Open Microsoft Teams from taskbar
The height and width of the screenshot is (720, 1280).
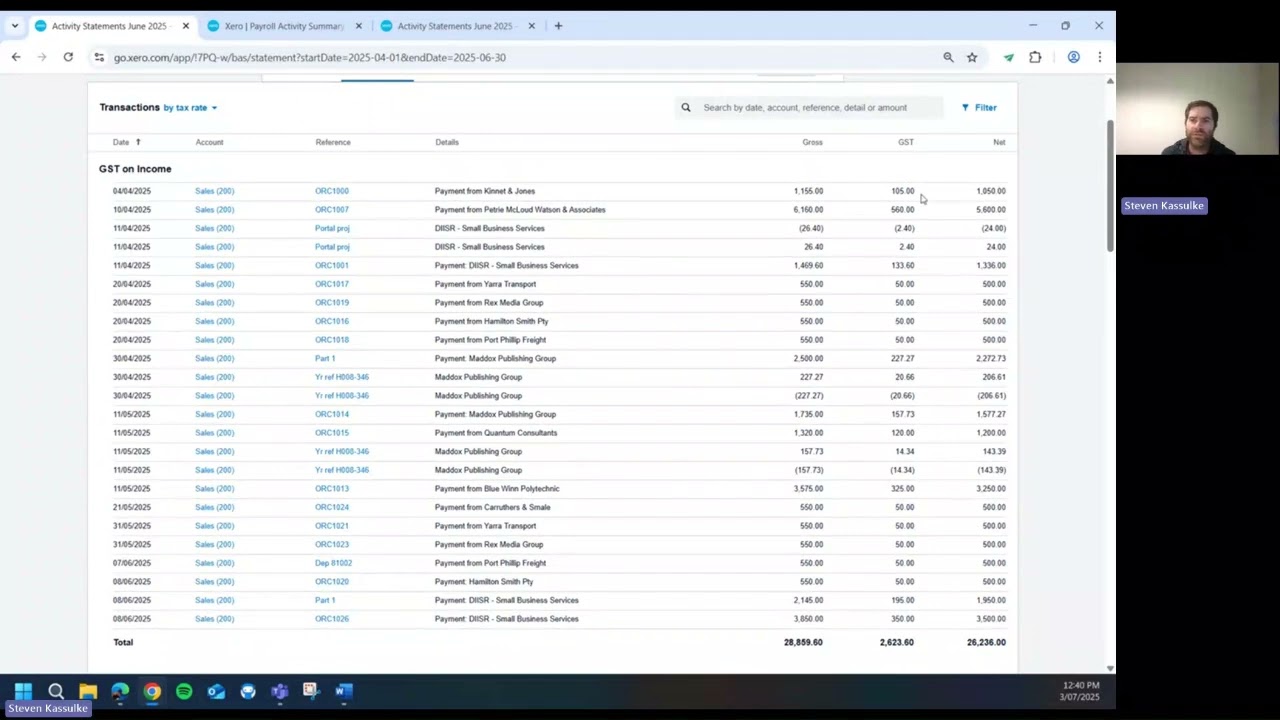click(x=280, y=691)
